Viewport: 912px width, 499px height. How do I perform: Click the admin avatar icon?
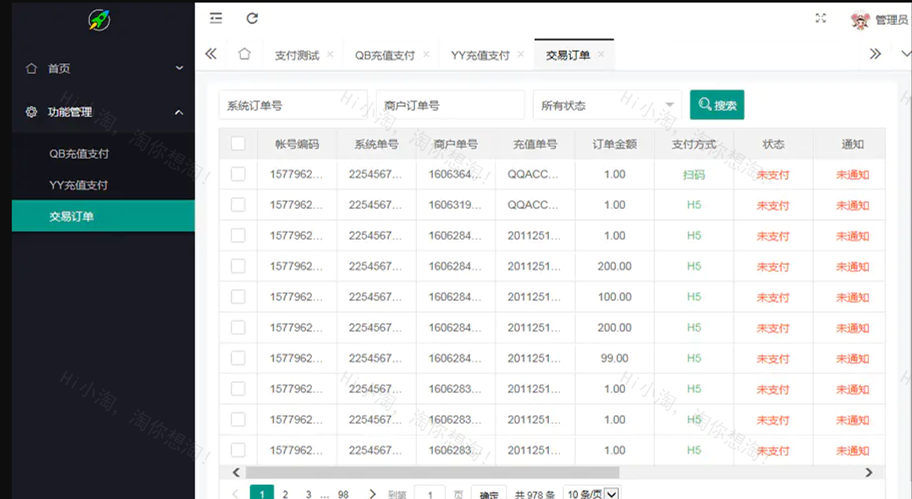click(859, 19)
